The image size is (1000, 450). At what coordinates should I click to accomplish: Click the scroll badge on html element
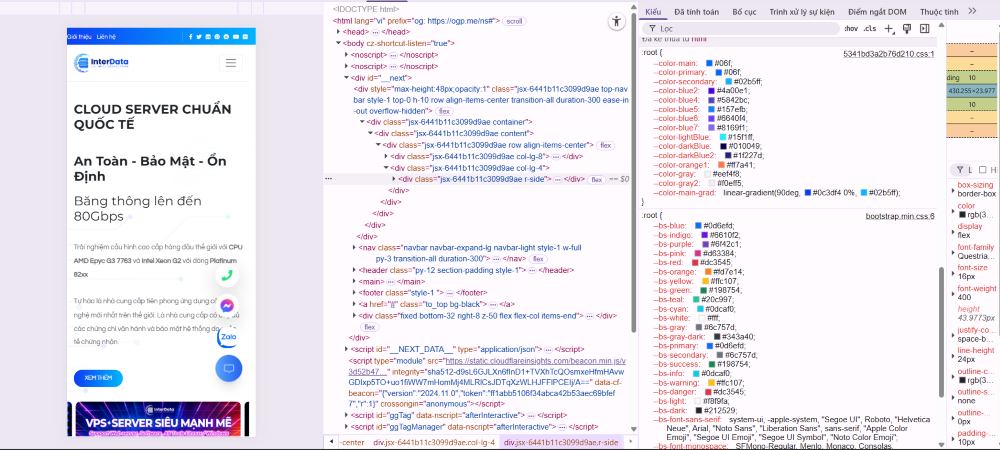pyautogui.click(x=513, y=21)
